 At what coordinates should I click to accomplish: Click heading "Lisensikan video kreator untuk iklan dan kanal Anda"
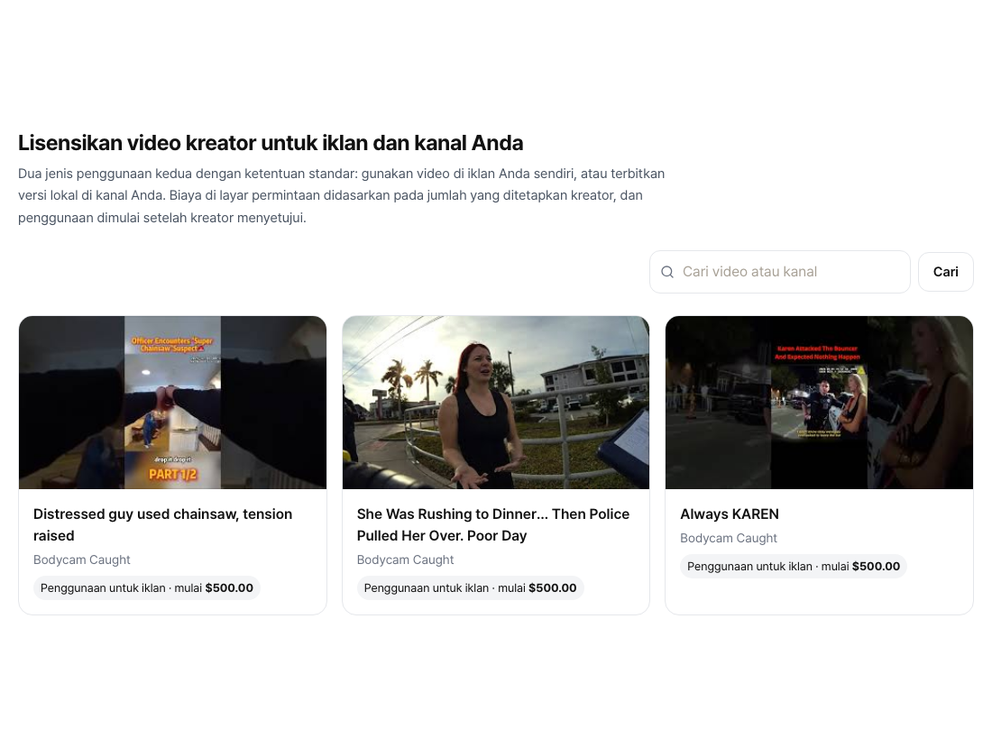point(270,143)
